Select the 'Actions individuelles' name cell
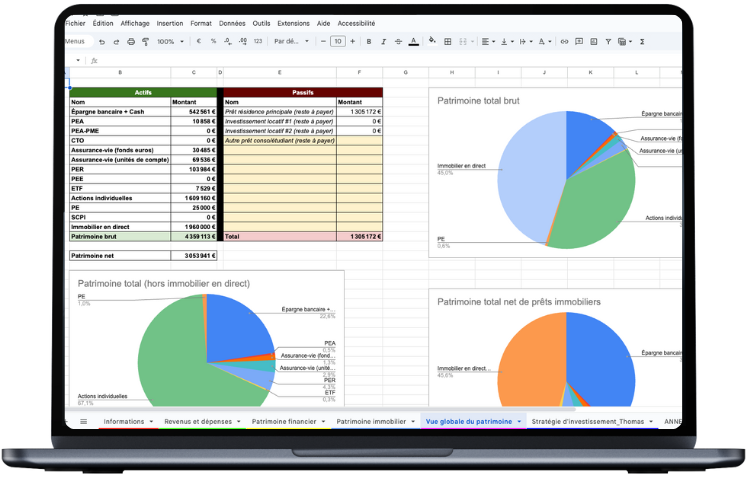 click(x=120, y=198)
